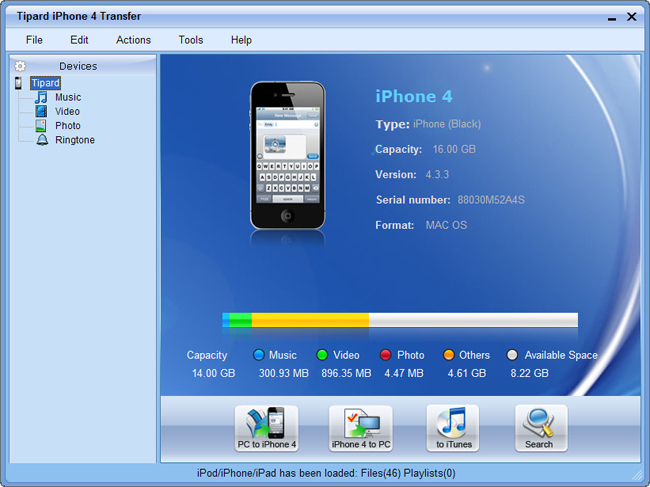The width and height of the screenshot is (650, 487).
Task: Click the window resize grip in corner
Action: [636, 475]
